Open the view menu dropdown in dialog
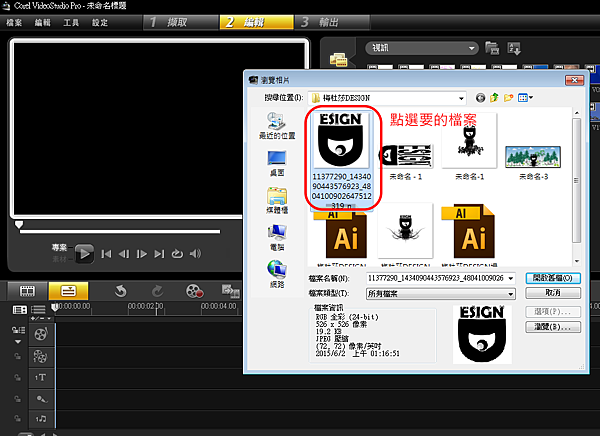Image resolution: width=600 pixels, height=436 pixels. click(525, 98)
